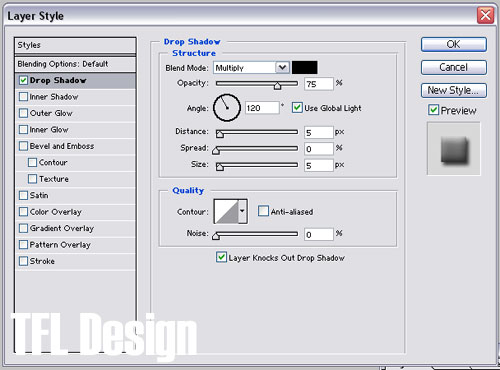Enable the Inner Shadow checkbox
Screen dimensions: 500x370
pyautogui.click(x=23, y=97)
